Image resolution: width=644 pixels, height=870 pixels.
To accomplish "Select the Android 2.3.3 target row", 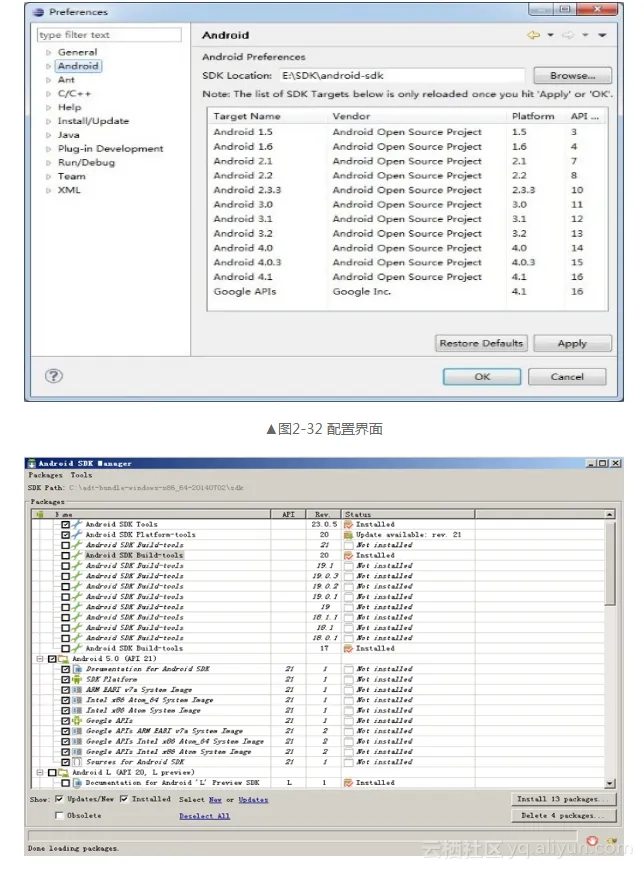I will pyautogui.click(x=407, y=190).
